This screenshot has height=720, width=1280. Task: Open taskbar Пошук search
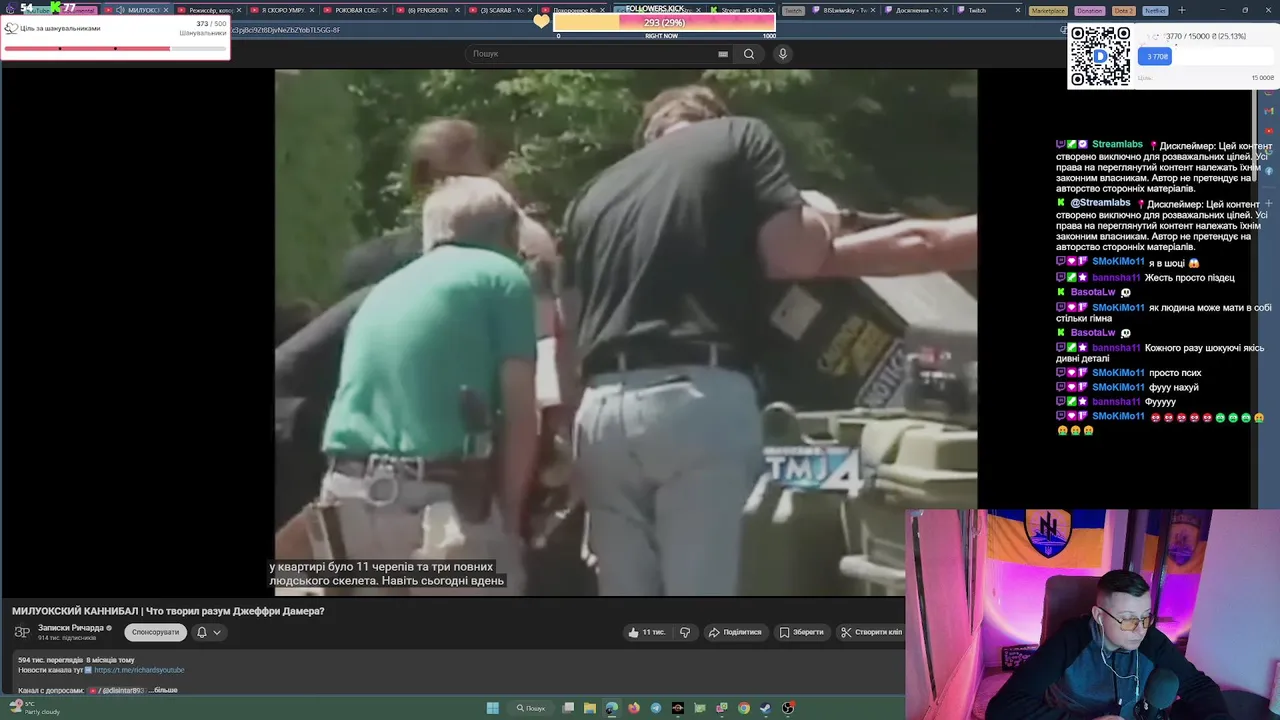(x=532, y=708)
